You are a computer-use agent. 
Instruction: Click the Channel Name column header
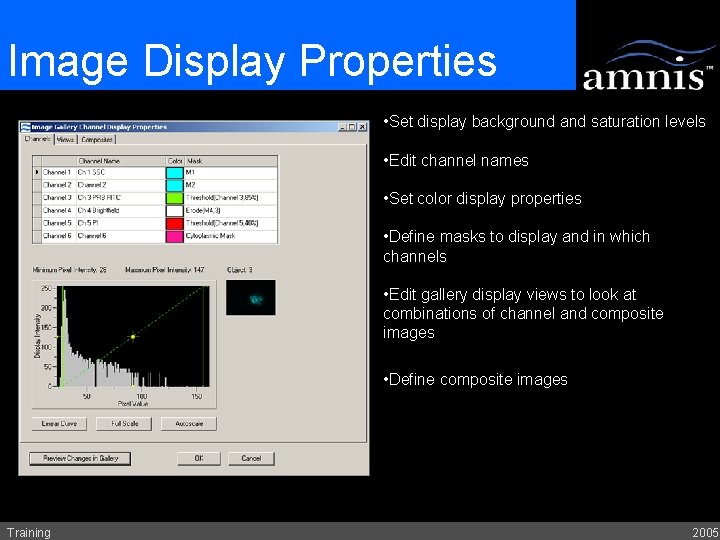tap(121, 161)
